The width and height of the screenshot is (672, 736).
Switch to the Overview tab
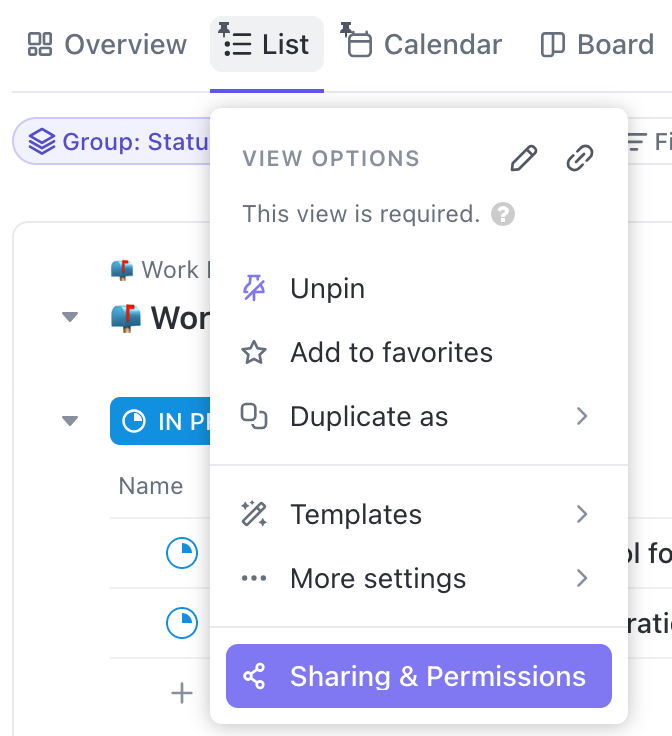[x=107, y=45]
